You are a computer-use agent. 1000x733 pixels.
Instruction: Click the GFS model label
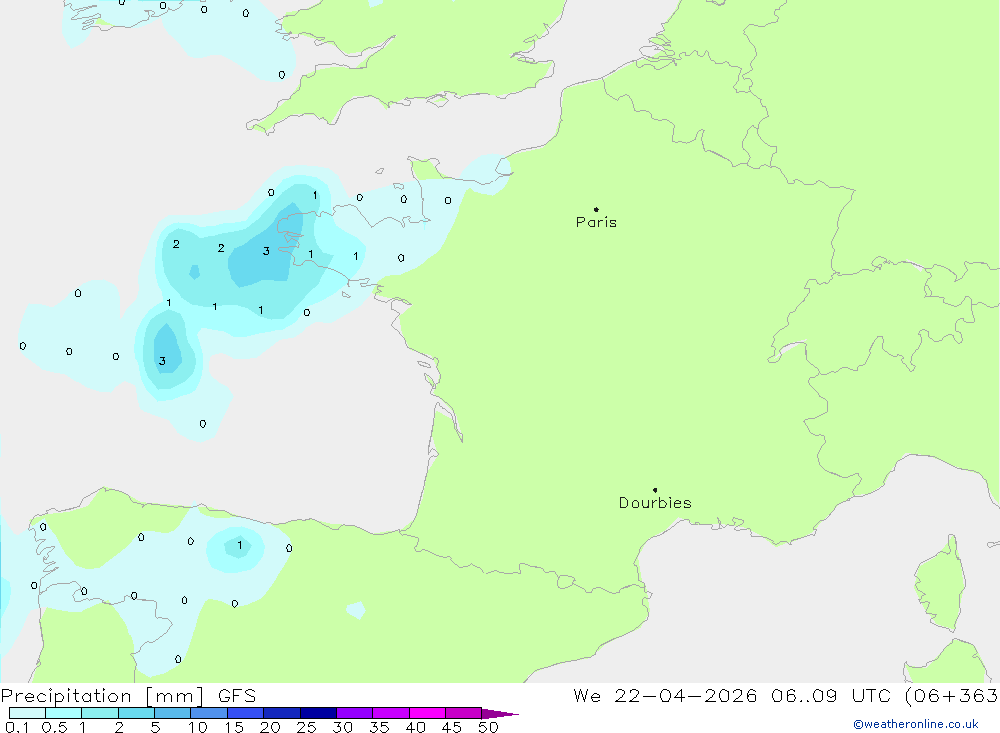click(237, 696)
